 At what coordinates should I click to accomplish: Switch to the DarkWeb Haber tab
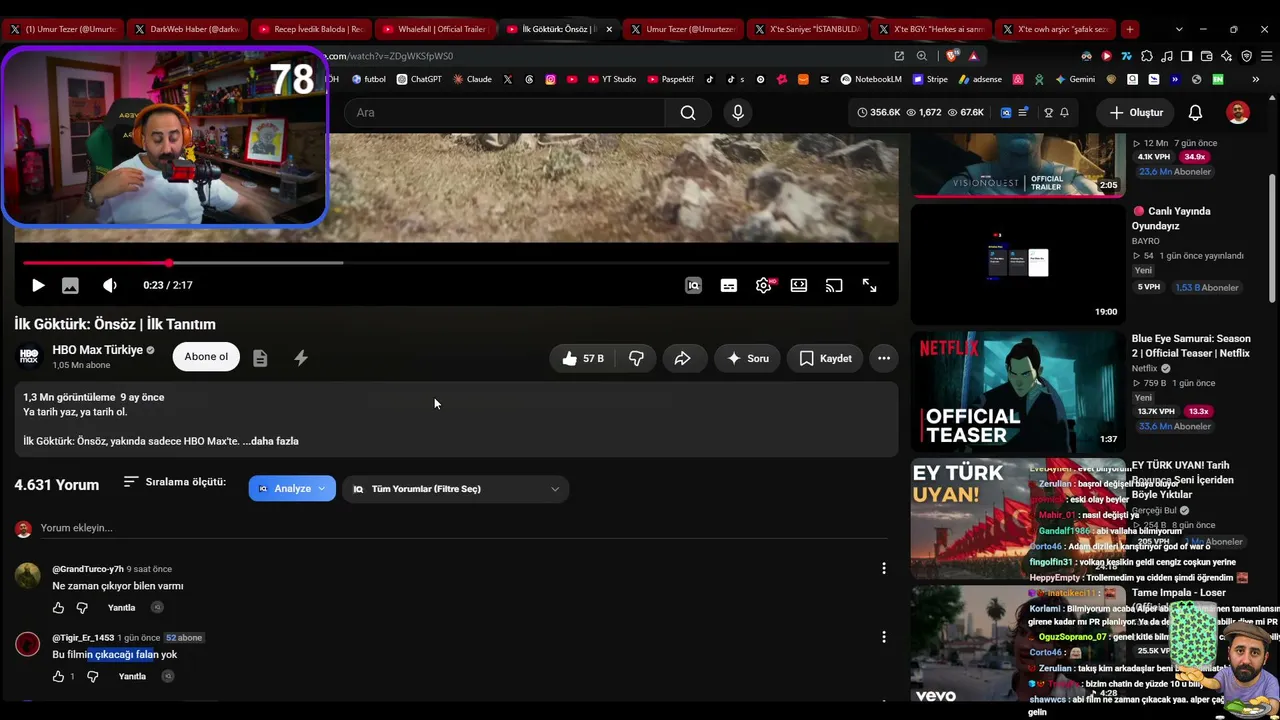tap(186, 29)
